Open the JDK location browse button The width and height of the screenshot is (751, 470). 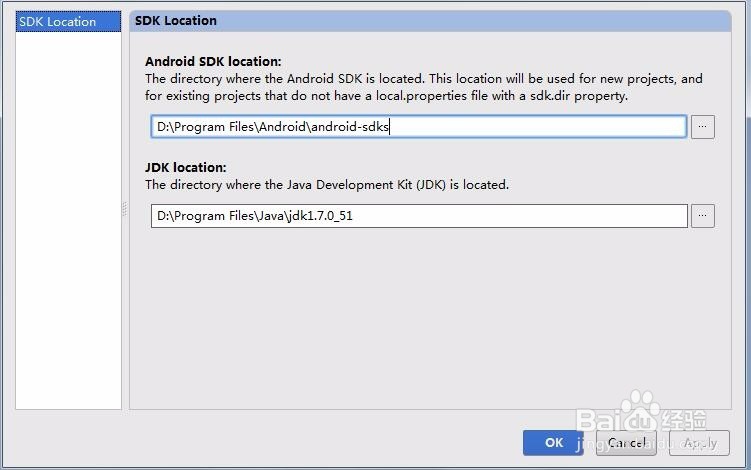703,215
